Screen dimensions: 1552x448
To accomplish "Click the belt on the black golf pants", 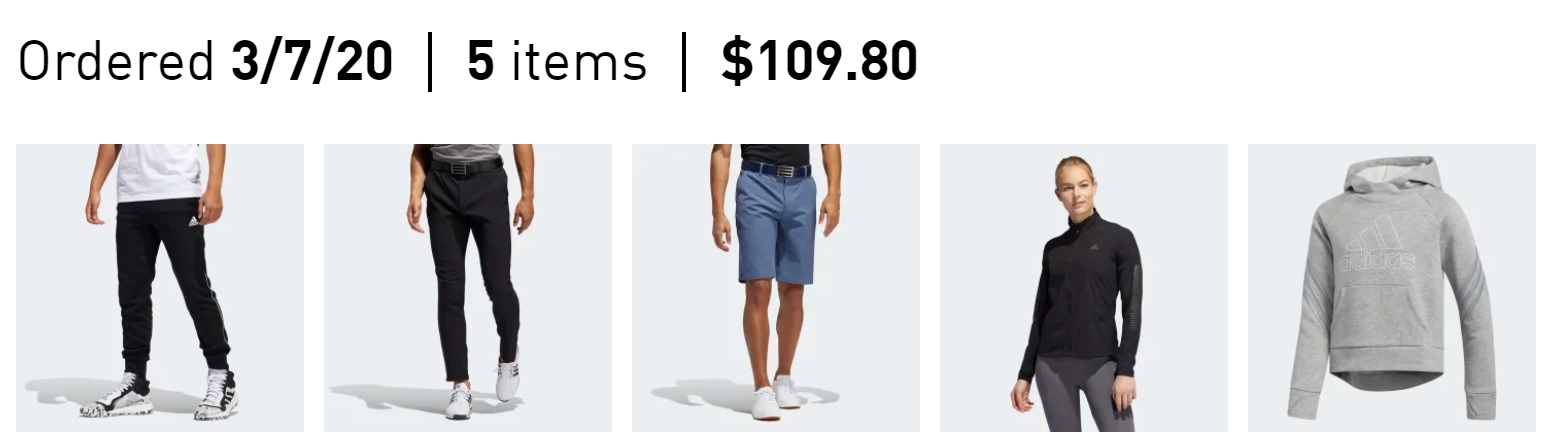I will coord(465,165).
